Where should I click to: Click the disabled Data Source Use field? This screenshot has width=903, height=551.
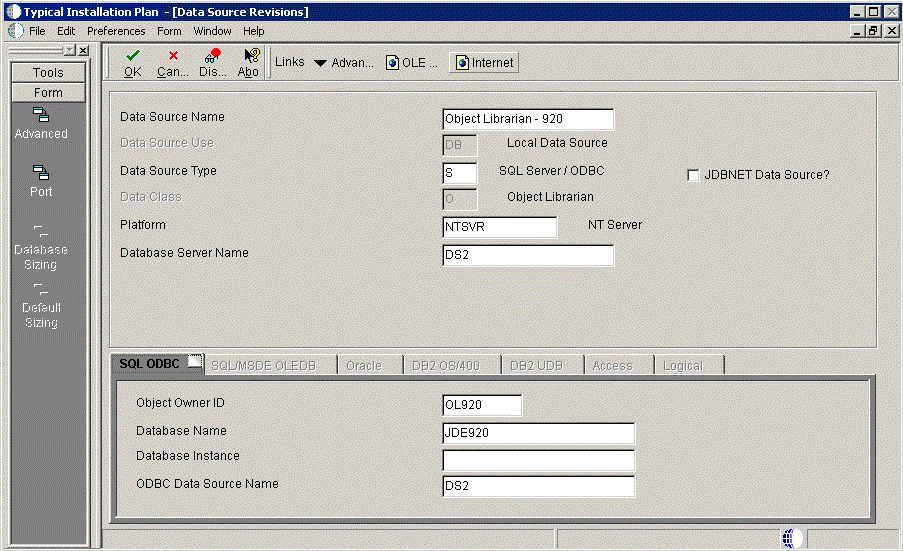pyautogui.click(x=460, y=145)
